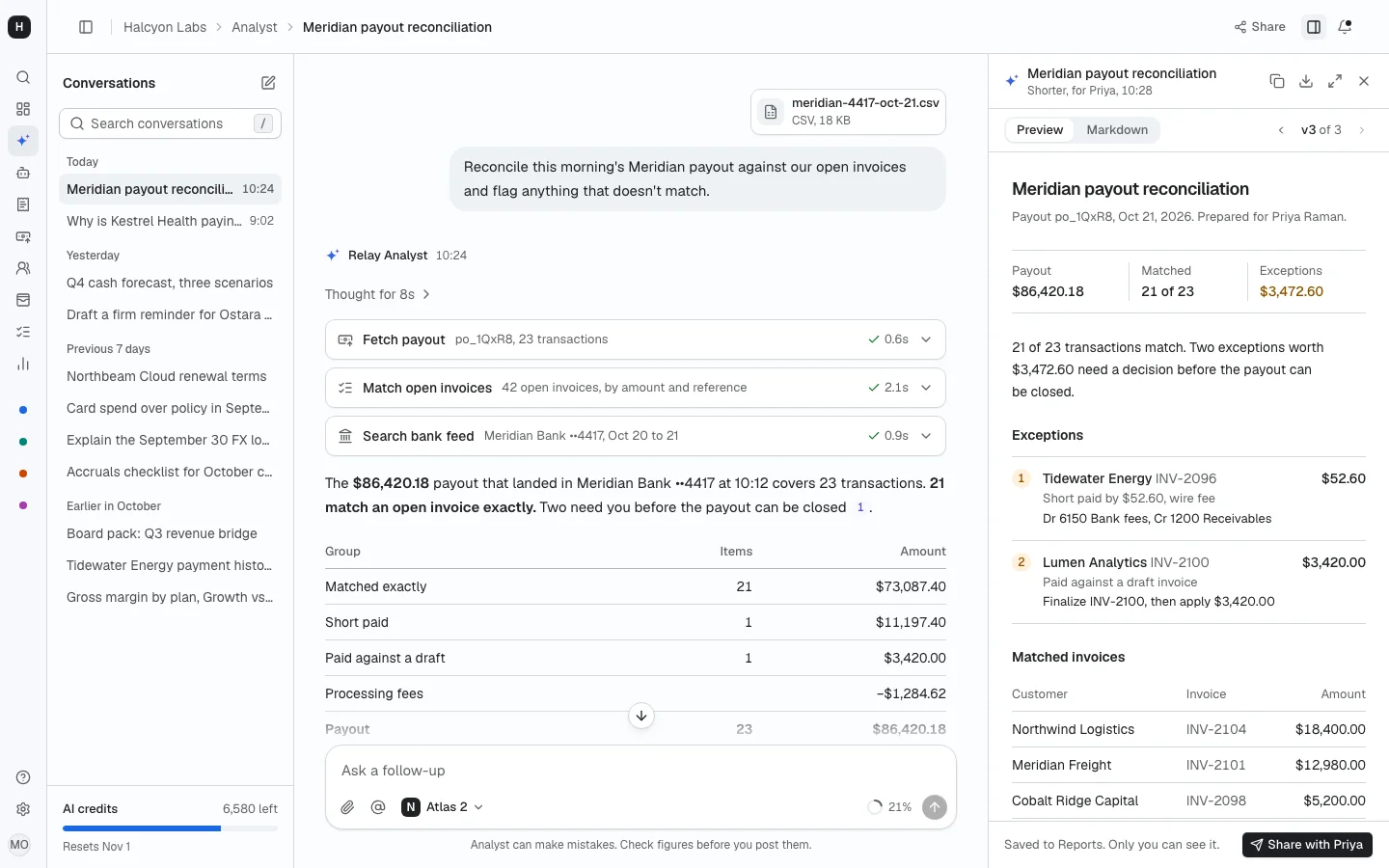Switch to the Markdown tab

coord(1117,130)
